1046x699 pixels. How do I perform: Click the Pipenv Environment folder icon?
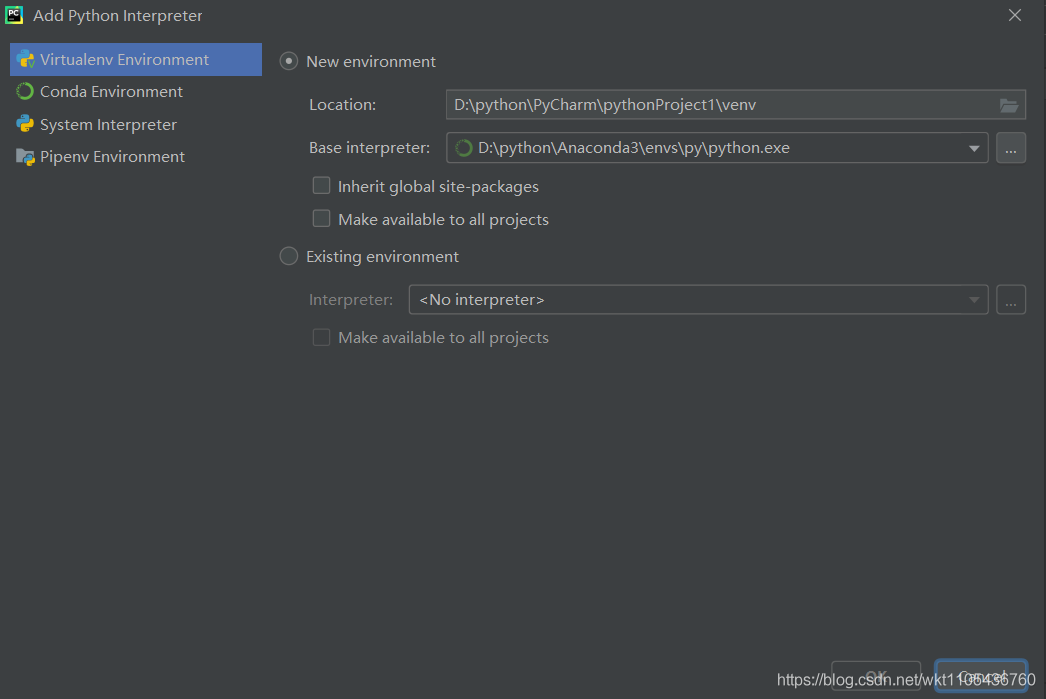pos(25,157)
